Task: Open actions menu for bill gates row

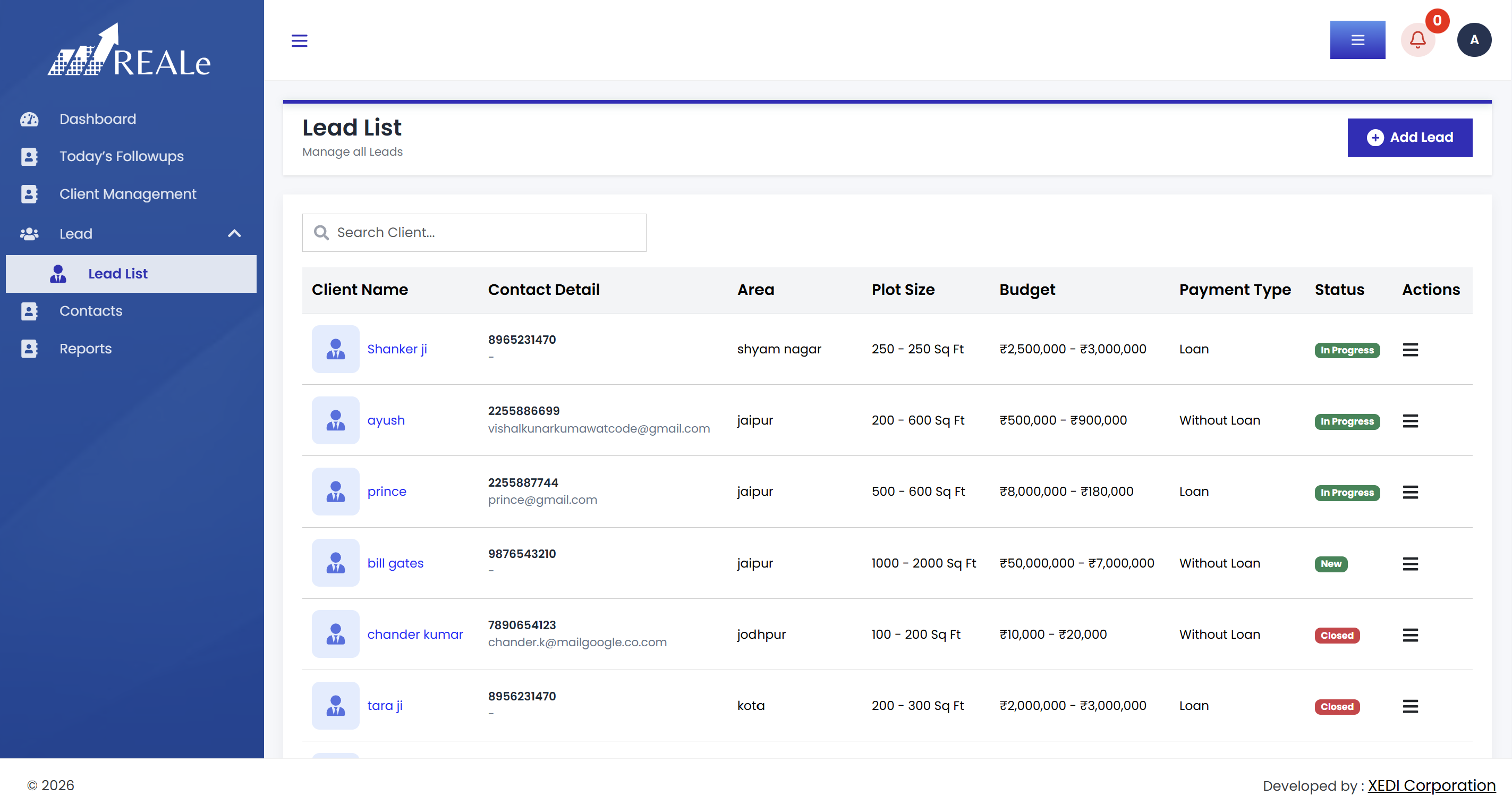Action: tap(1410, 564)
